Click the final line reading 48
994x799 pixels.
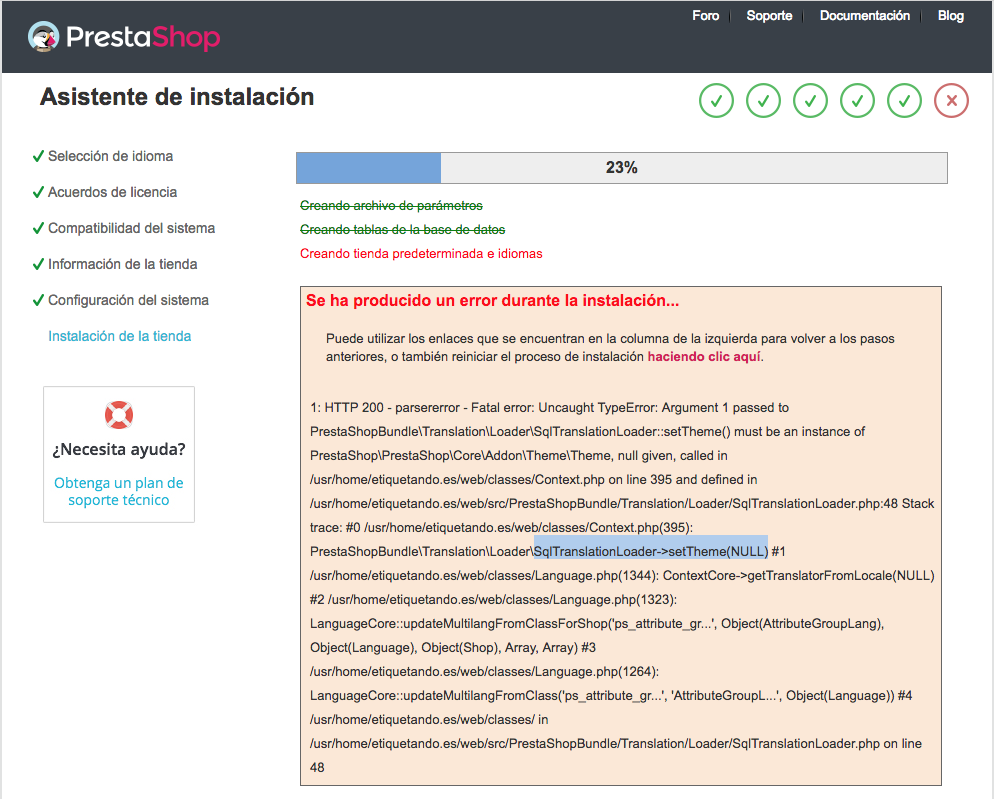pyautogui.click(x=317, y=767)
